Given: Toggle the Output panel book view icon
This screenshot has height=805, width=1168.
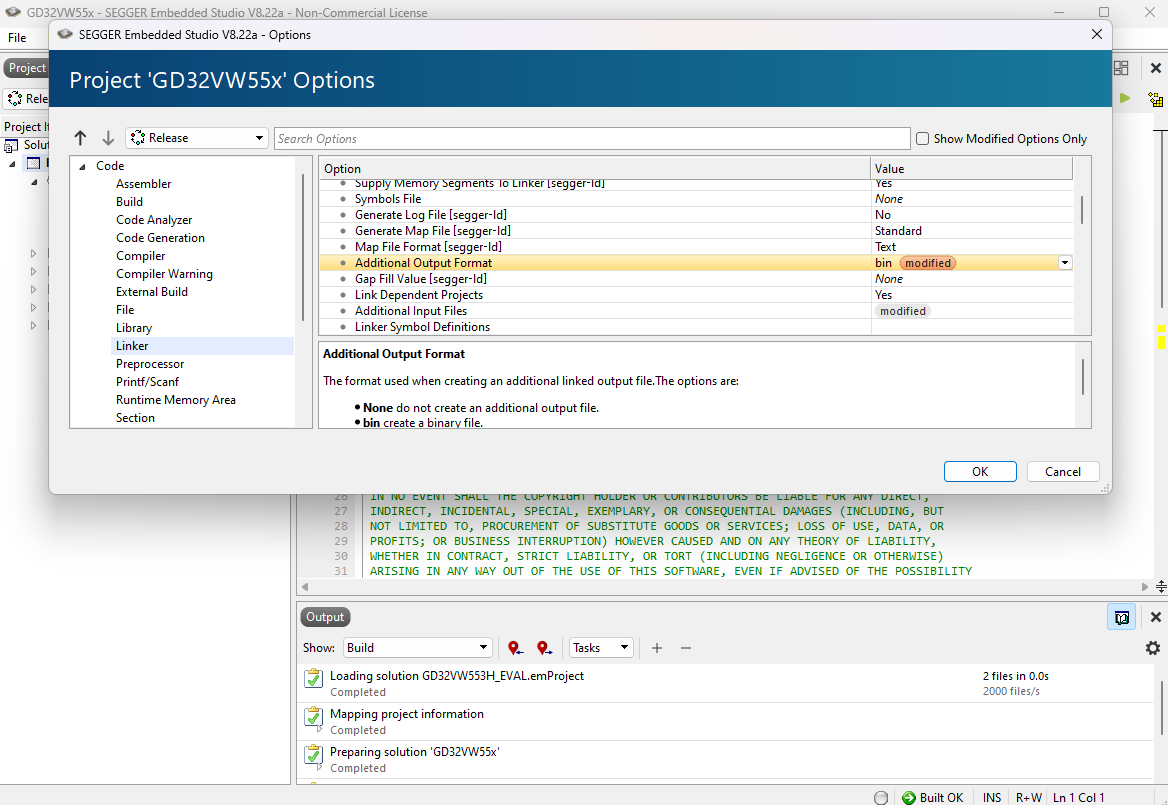Looking at the screenshot, I should point(1121,617).
